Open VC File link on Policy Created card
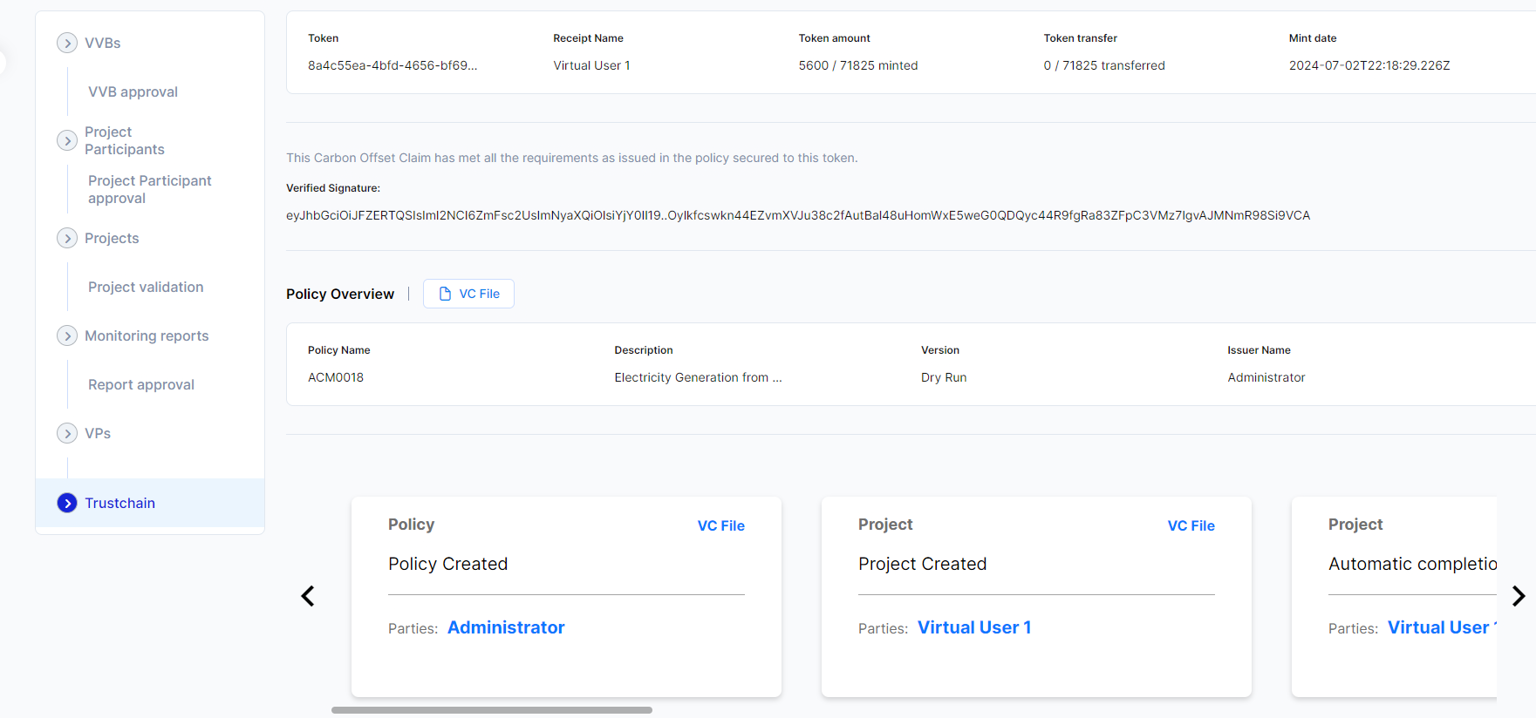 click(x=720, y=526)
